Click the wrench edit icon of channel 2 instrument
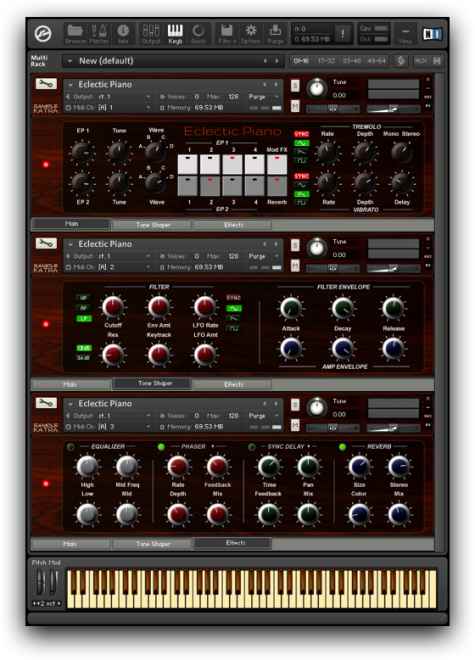 pos(45,243)
